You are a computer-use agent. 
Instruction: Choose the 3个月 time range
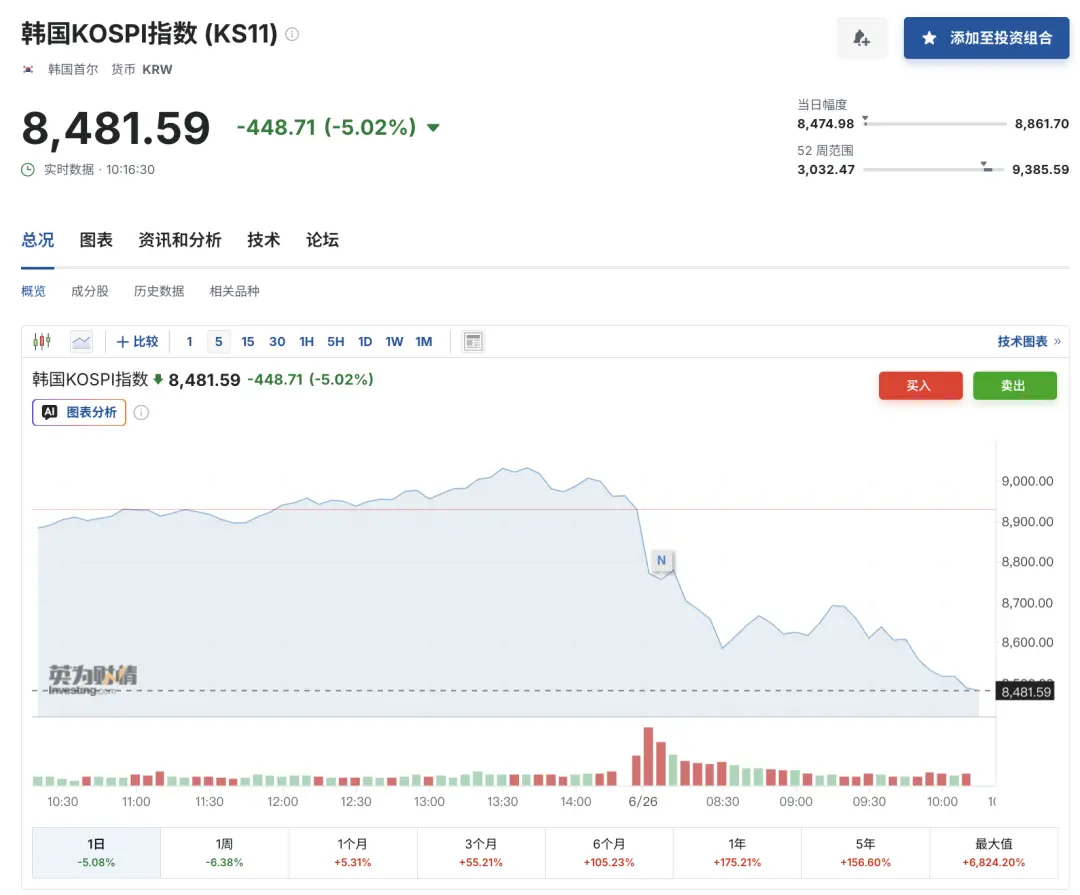click(x=481, y=852)
